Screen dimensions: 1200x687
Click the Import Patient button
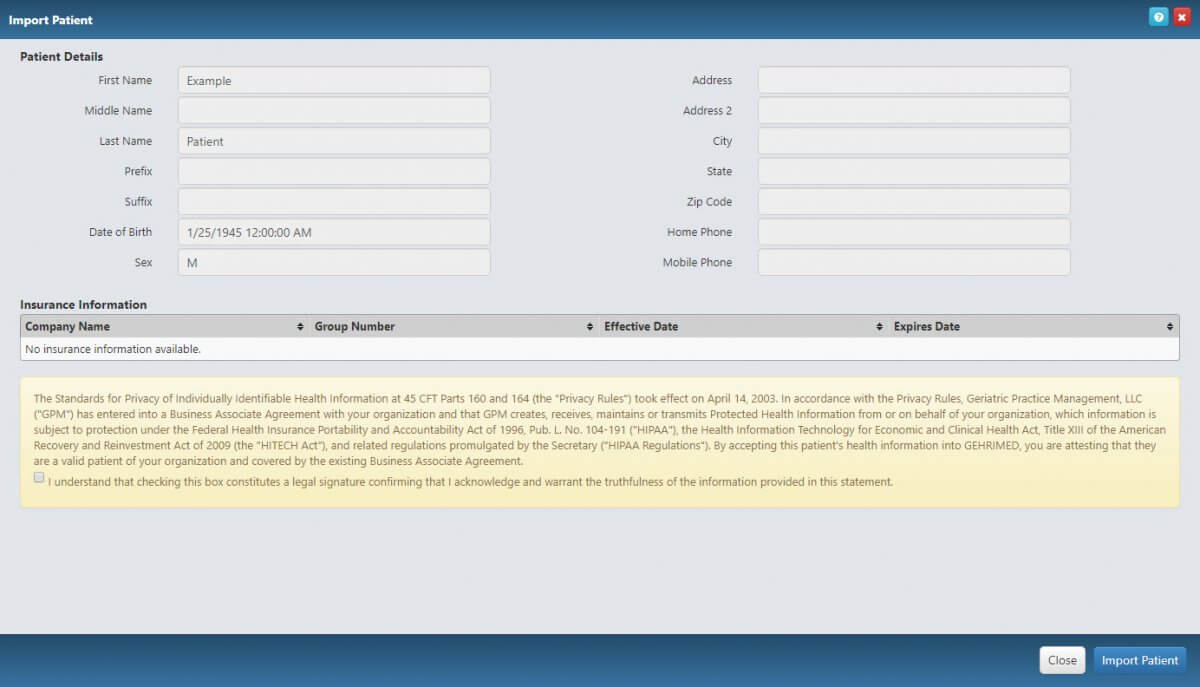pos(1140,660)
